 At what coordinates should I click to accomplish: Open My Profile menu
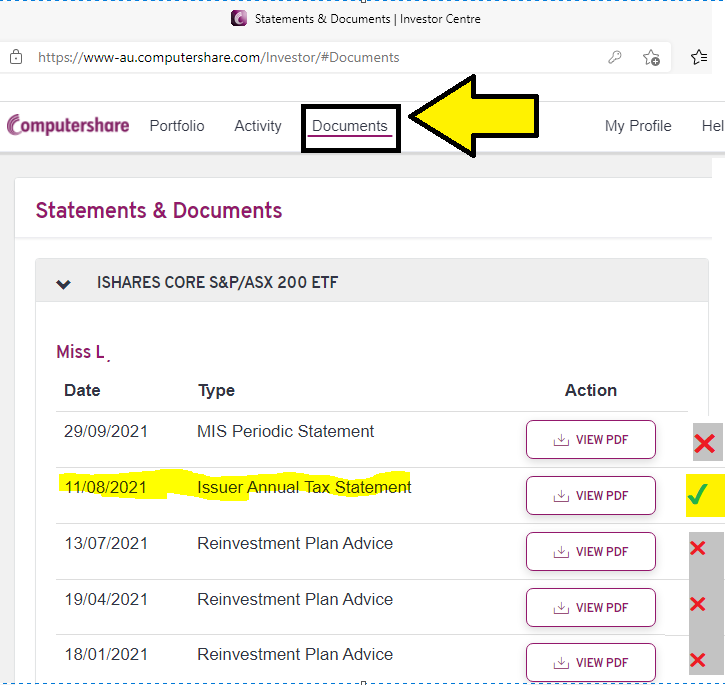pos(638,126)
